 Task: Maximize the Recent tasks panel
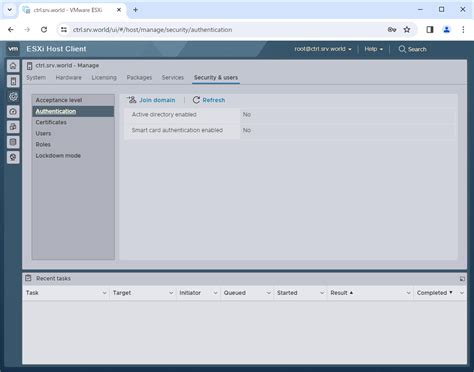(x=462, y=279)
